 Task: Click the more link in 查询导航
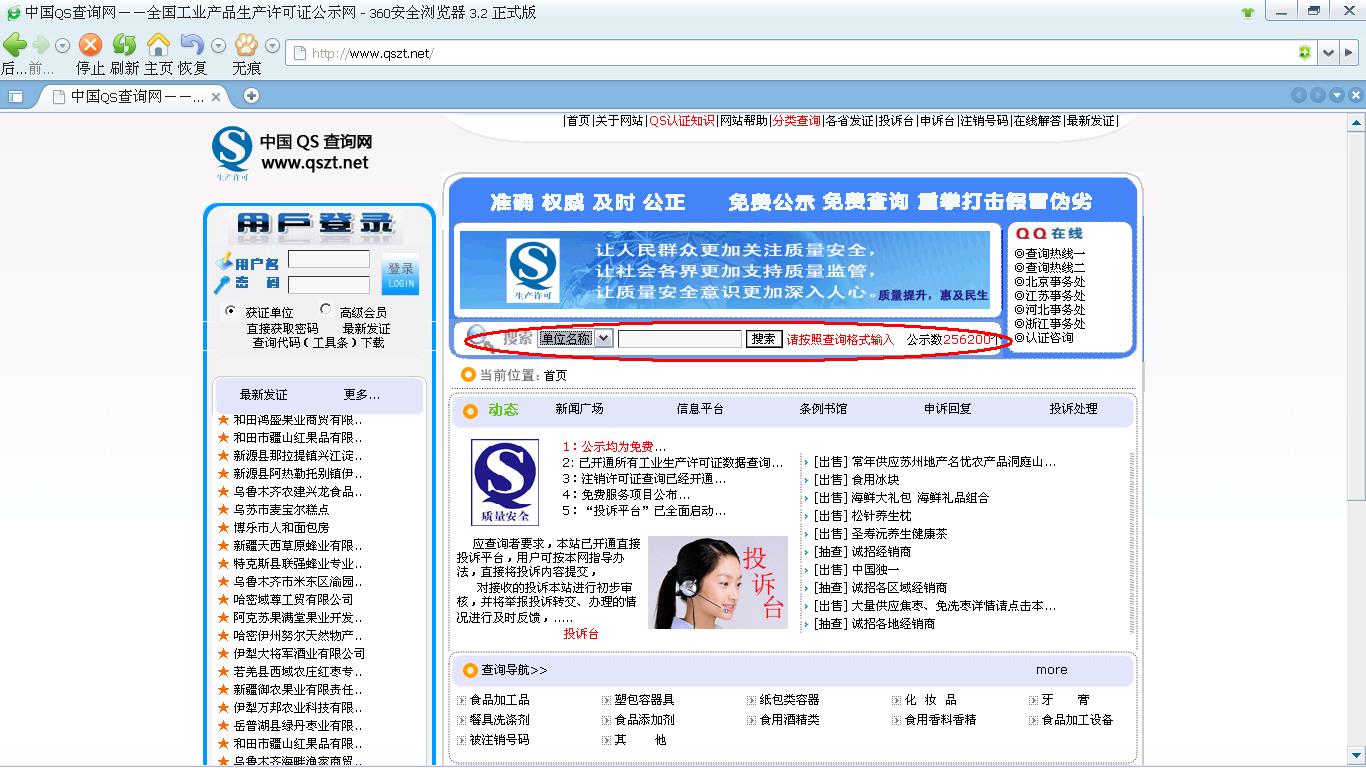pyautogui.click(x=1051, y=670)
